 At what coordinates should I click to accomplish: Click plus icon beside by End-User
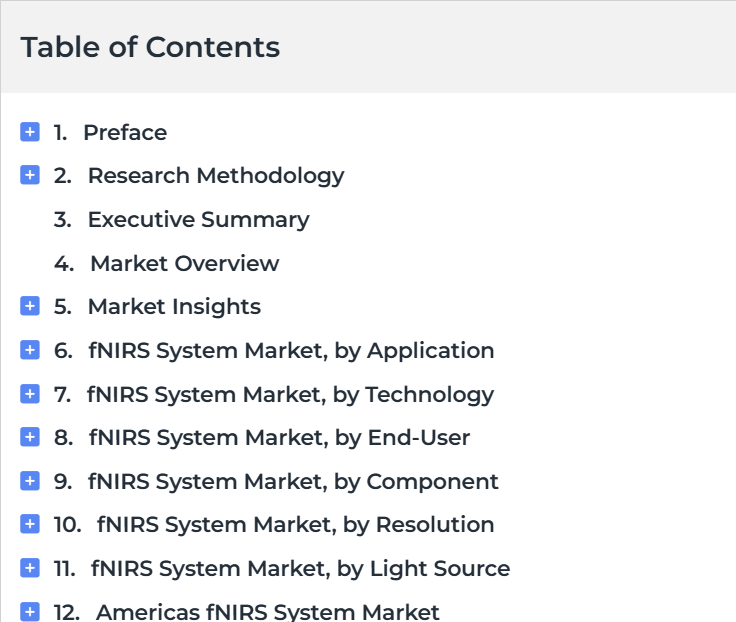[x=30, y=437]
